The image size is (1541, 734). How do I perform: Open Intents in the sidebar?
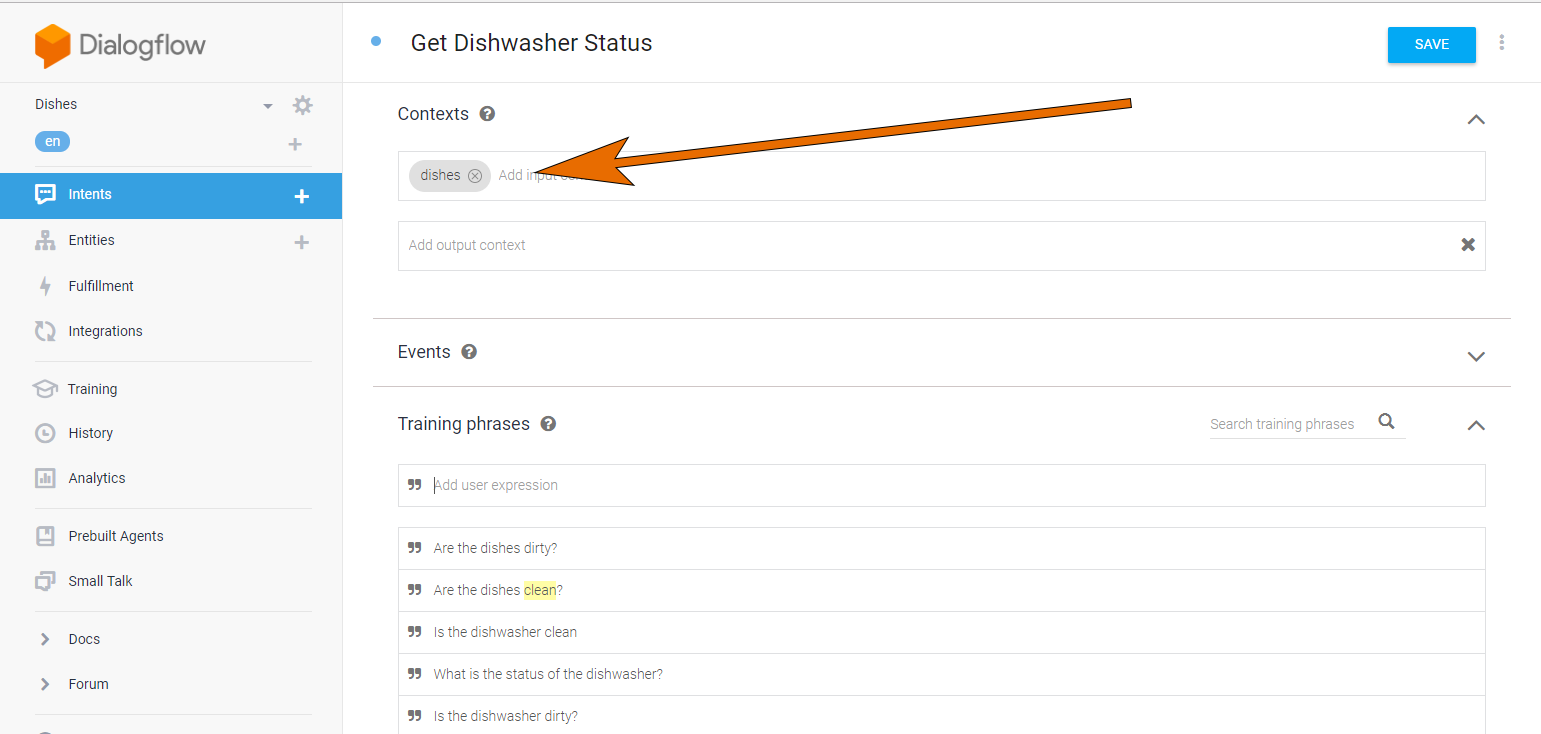point(171,195)
